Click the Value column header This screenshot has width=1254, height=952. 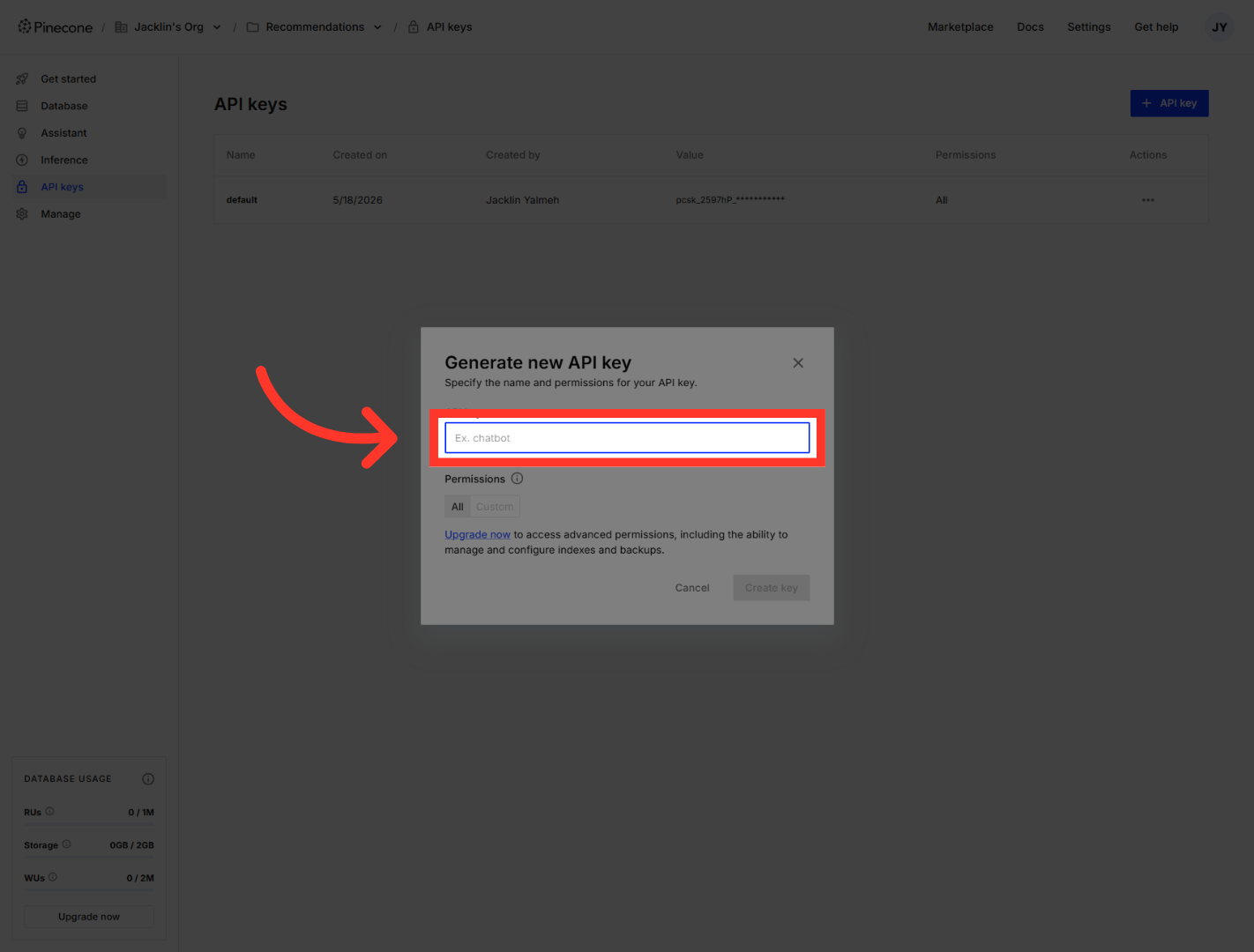[x=690, y=155]
